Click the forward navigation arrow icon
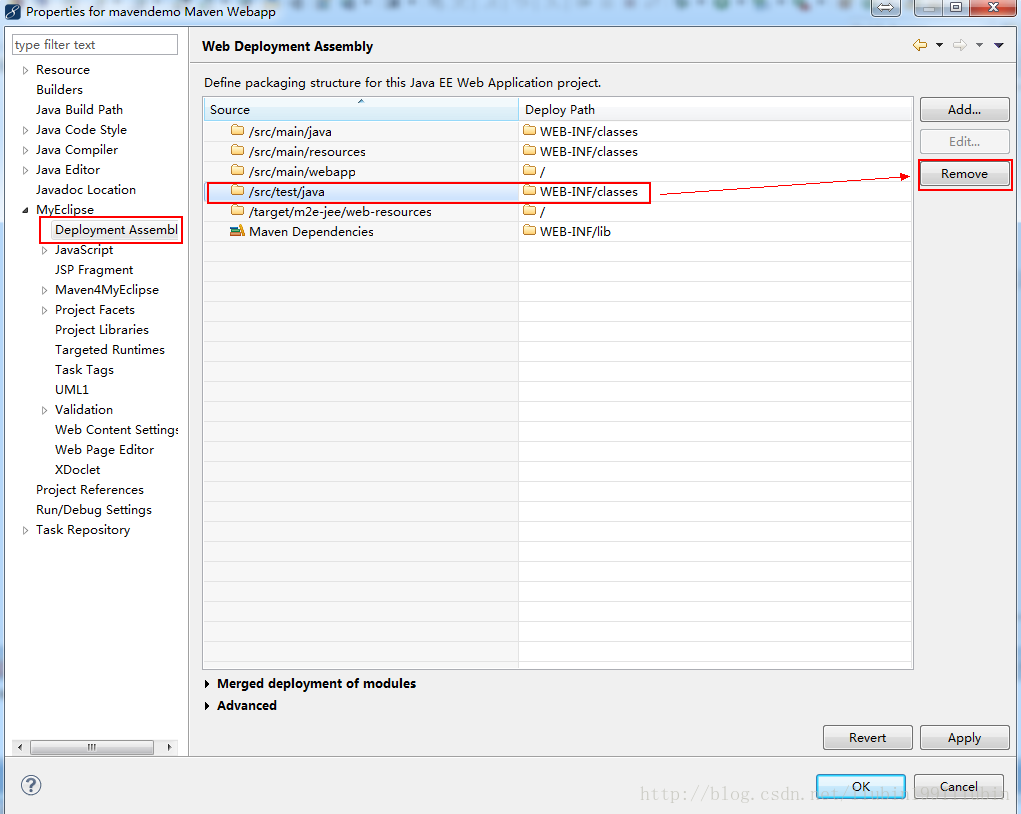The image size is (1021, 814). pos(960,45)
